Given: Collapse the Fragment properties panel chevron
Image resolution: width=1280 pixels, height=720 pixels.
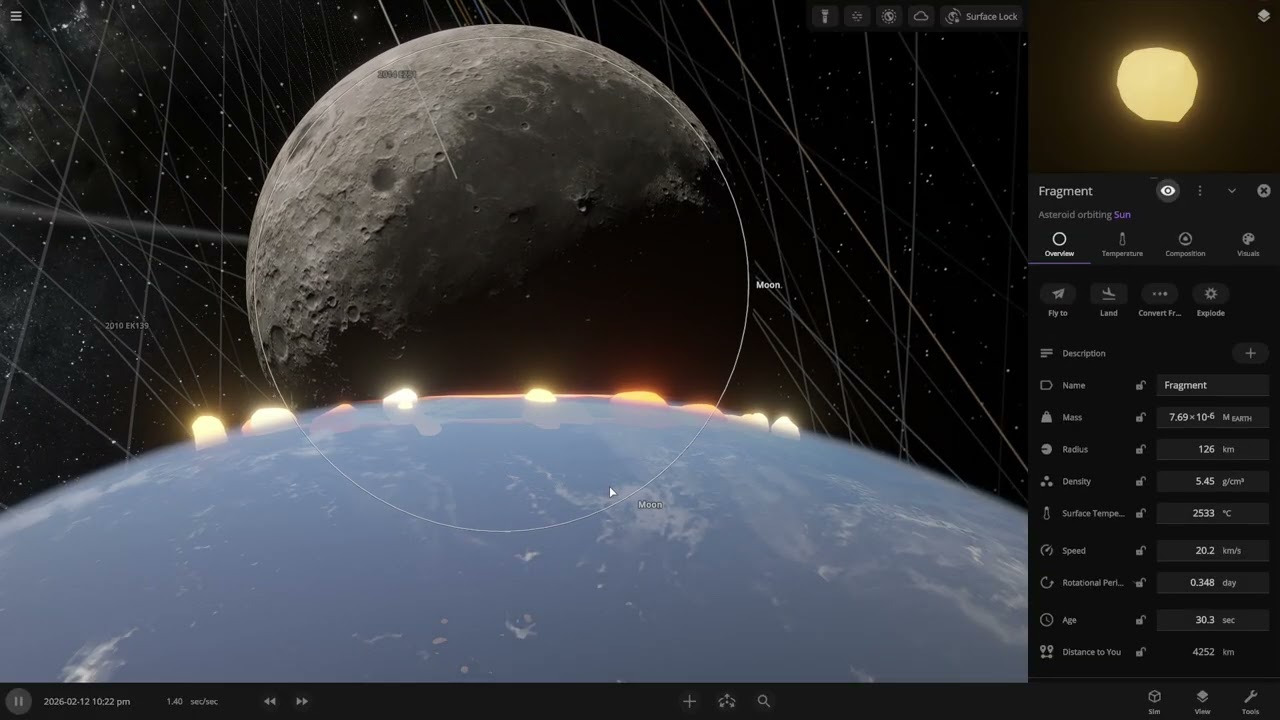Looking at the screenshot, I should tap(1232, 191).
